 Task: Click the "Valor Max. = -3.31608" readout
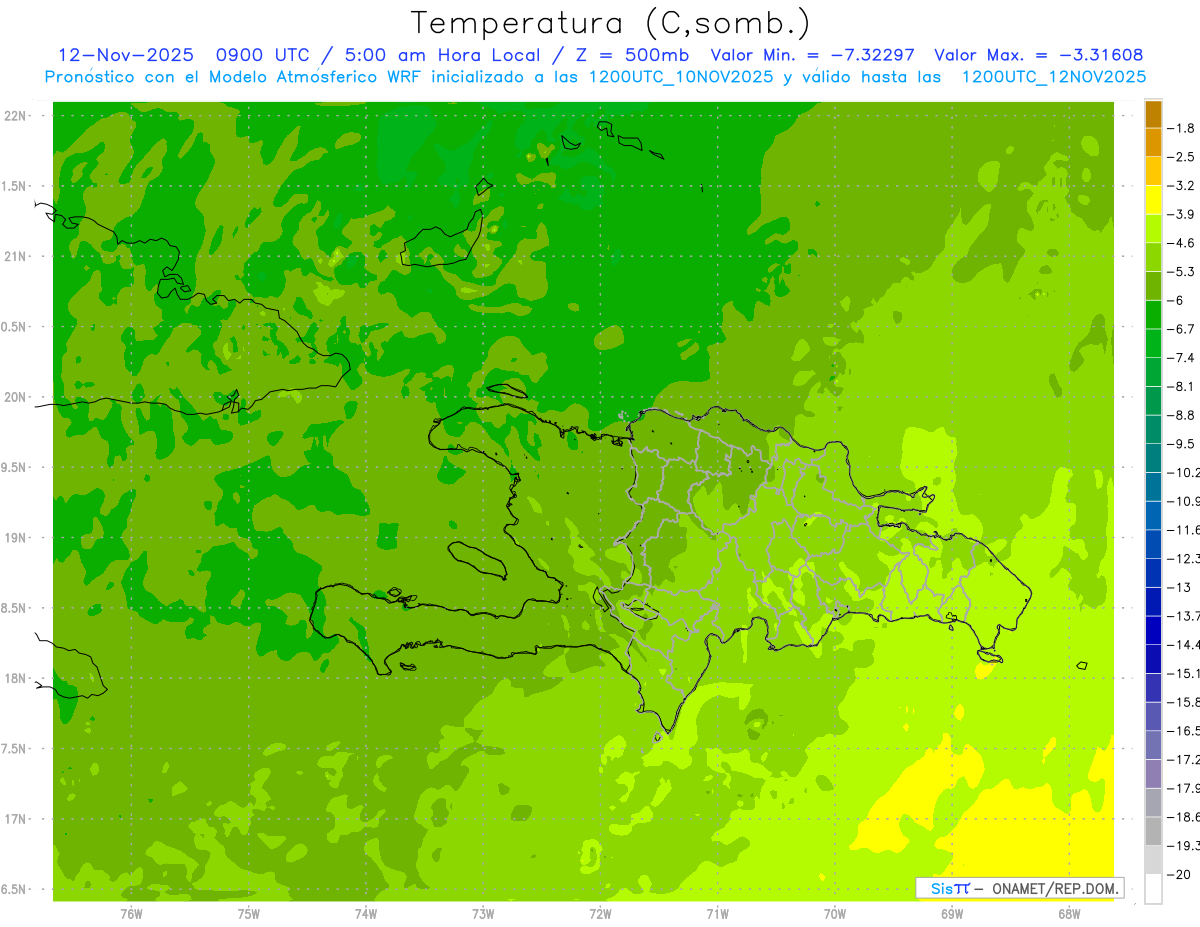(1038, 55)
